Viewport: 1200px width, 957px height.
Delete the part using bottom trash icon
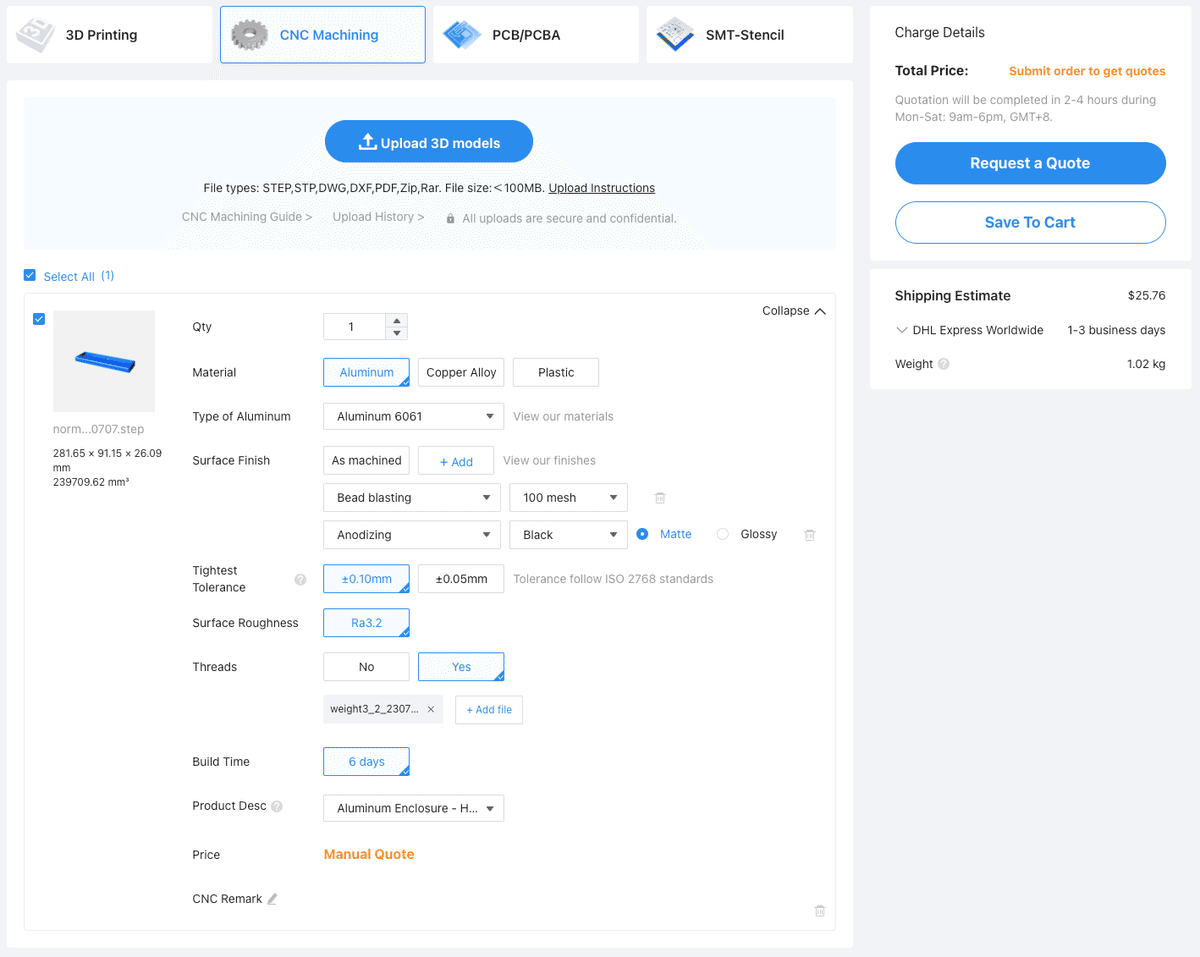(x=820, y=911)
